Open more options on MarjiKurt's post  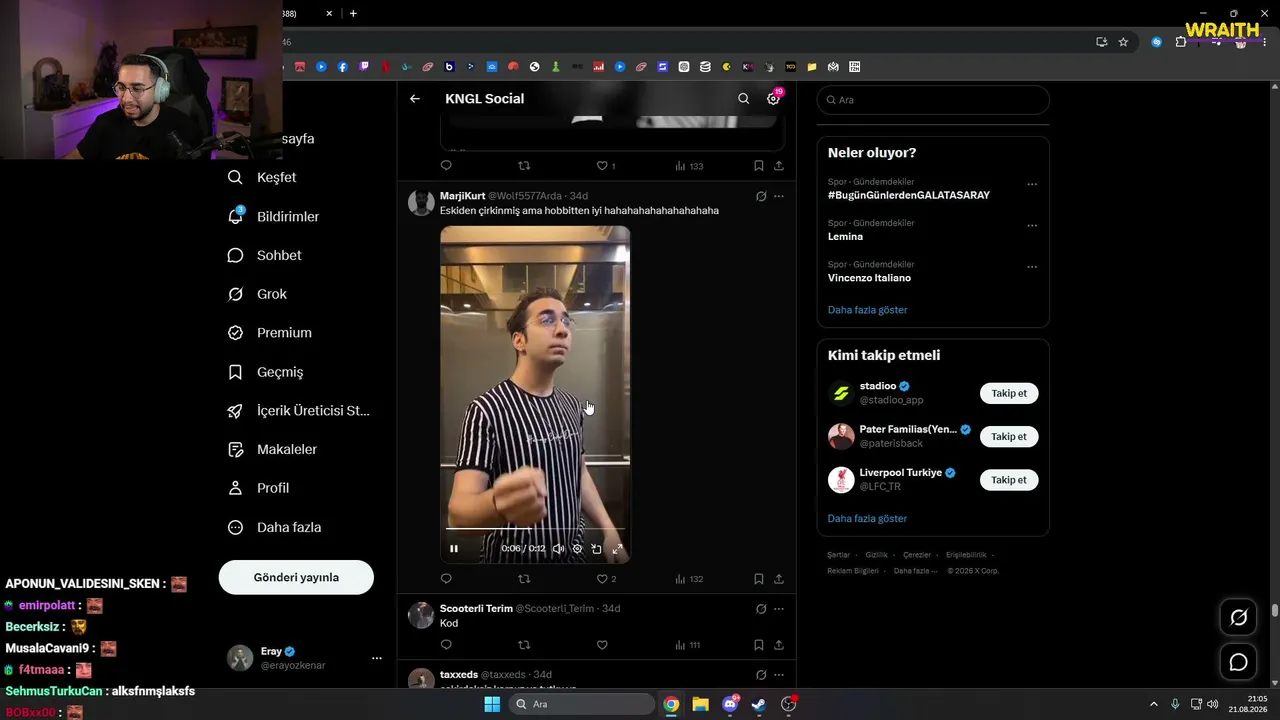(779, 196)
